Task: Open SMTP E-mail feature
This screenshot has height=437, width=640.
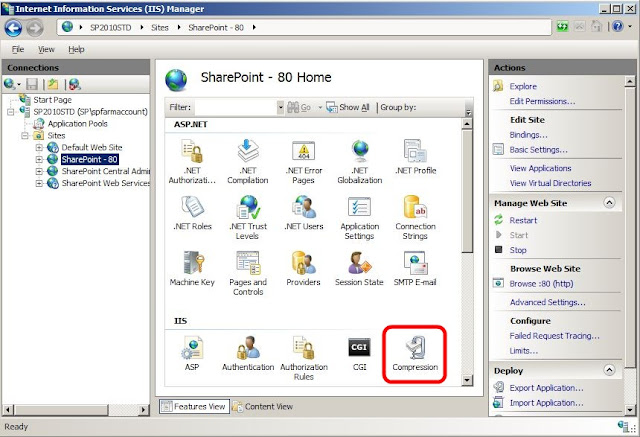Action: pyautogui.click(x=416, y=269)
